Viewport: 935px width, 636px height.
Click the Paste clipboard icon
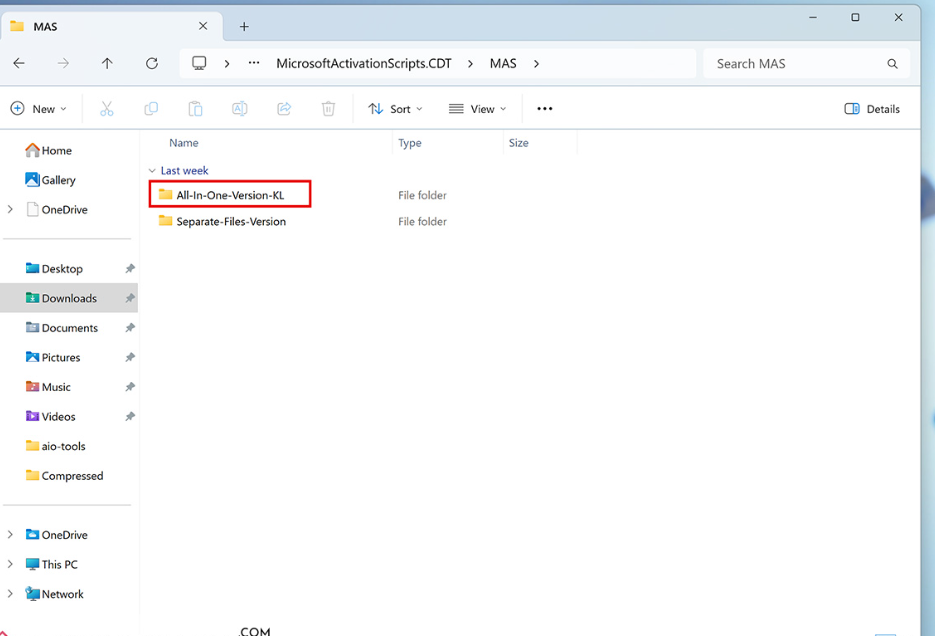coord(195,109)
